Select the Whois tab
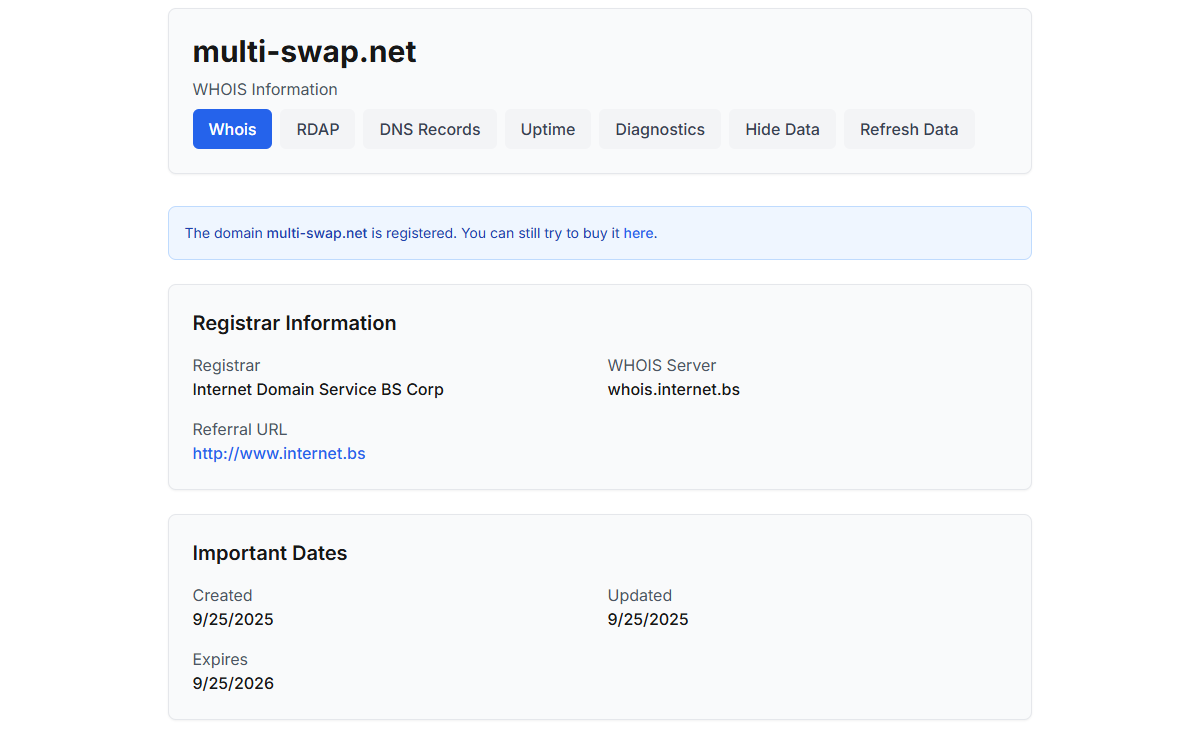This screenshot has height=733, width=1197. coord(232,129)
